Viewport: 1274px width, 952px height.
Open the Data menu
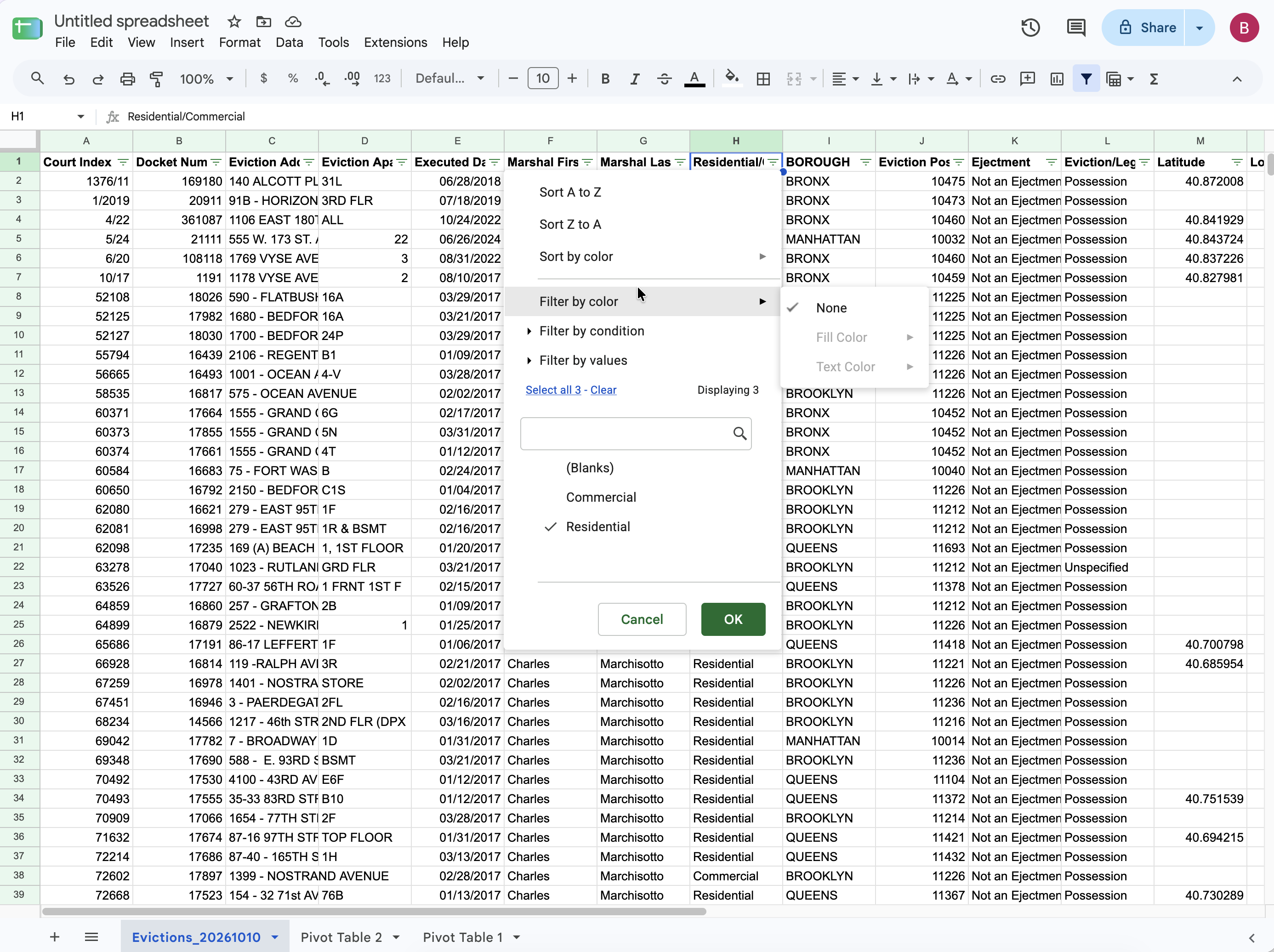tap(289, 43)
